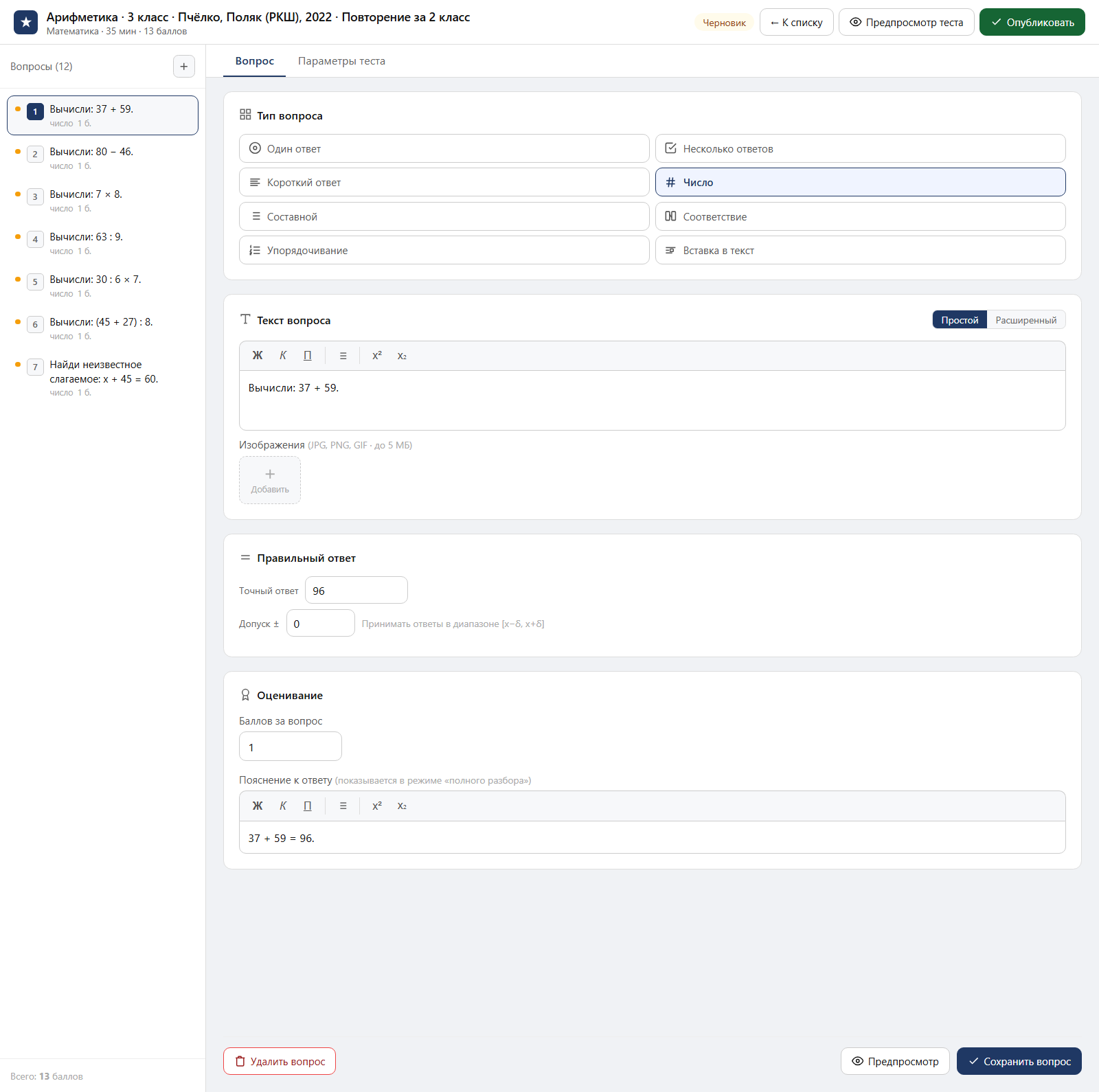1099x1092 pixels.
Task: Open question 2: Вычисли: 80 − 46
Action: (102, 158)
